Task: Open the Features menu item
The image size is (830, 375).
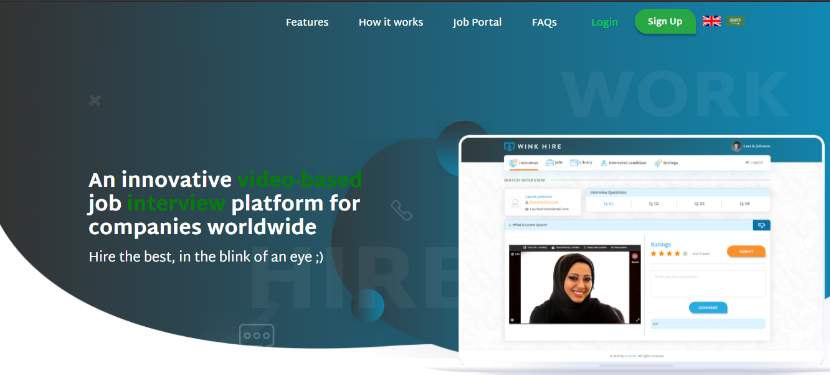Action: [x=307, y=22]
